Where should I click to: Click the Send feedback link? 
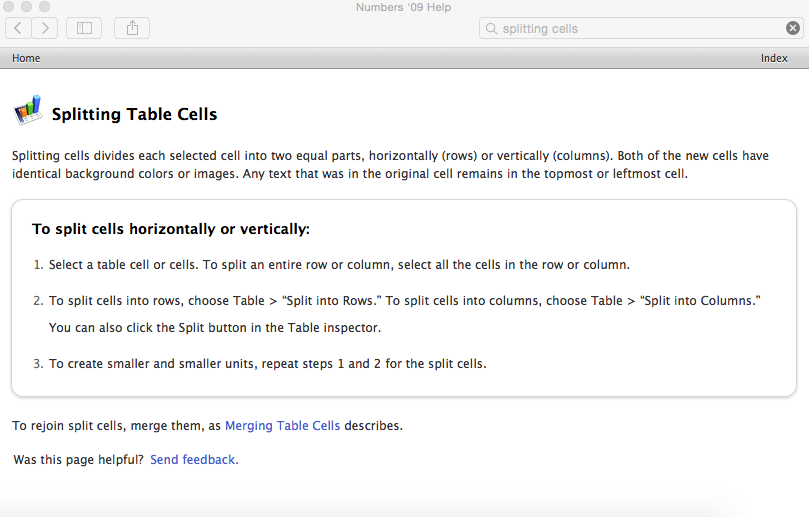[194, 460]
